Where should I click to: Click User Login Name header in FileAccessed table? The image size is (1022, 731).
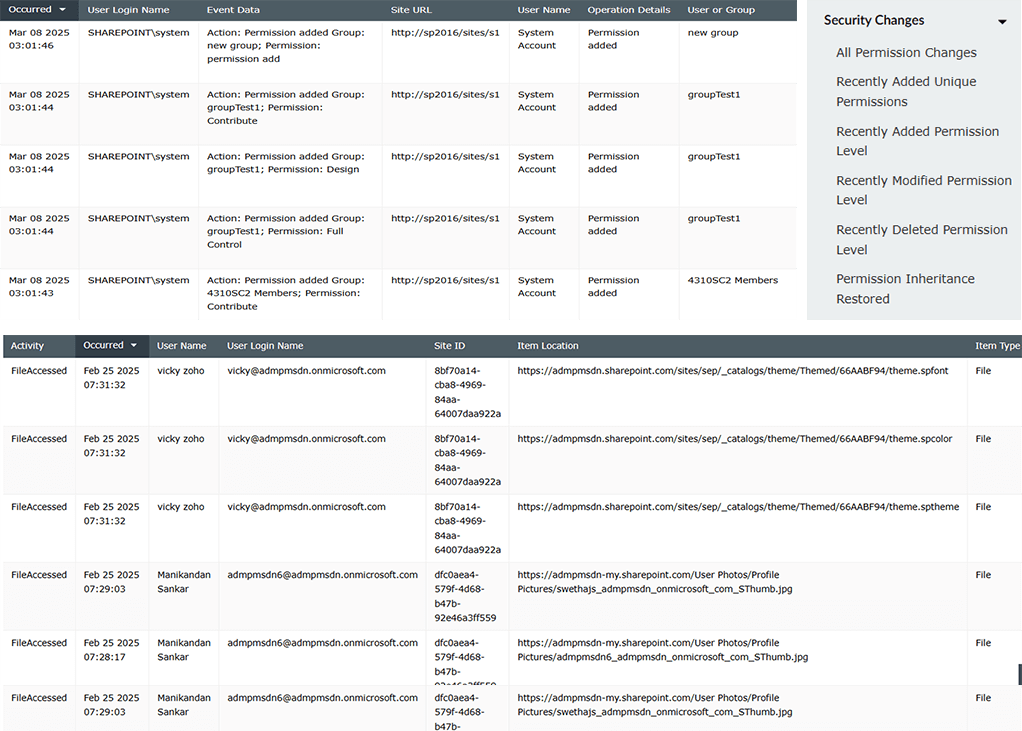265,346
